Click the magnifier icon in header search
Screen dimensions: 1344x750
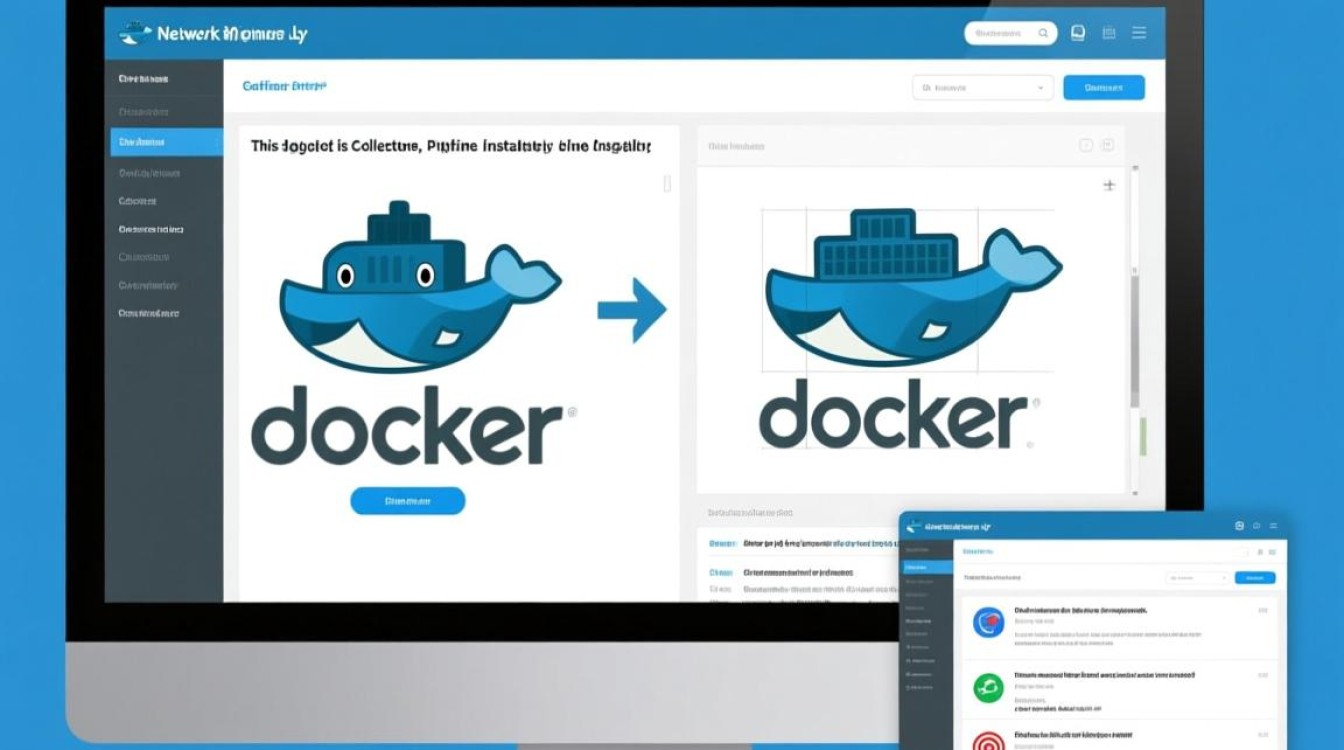coord(1043,34)
